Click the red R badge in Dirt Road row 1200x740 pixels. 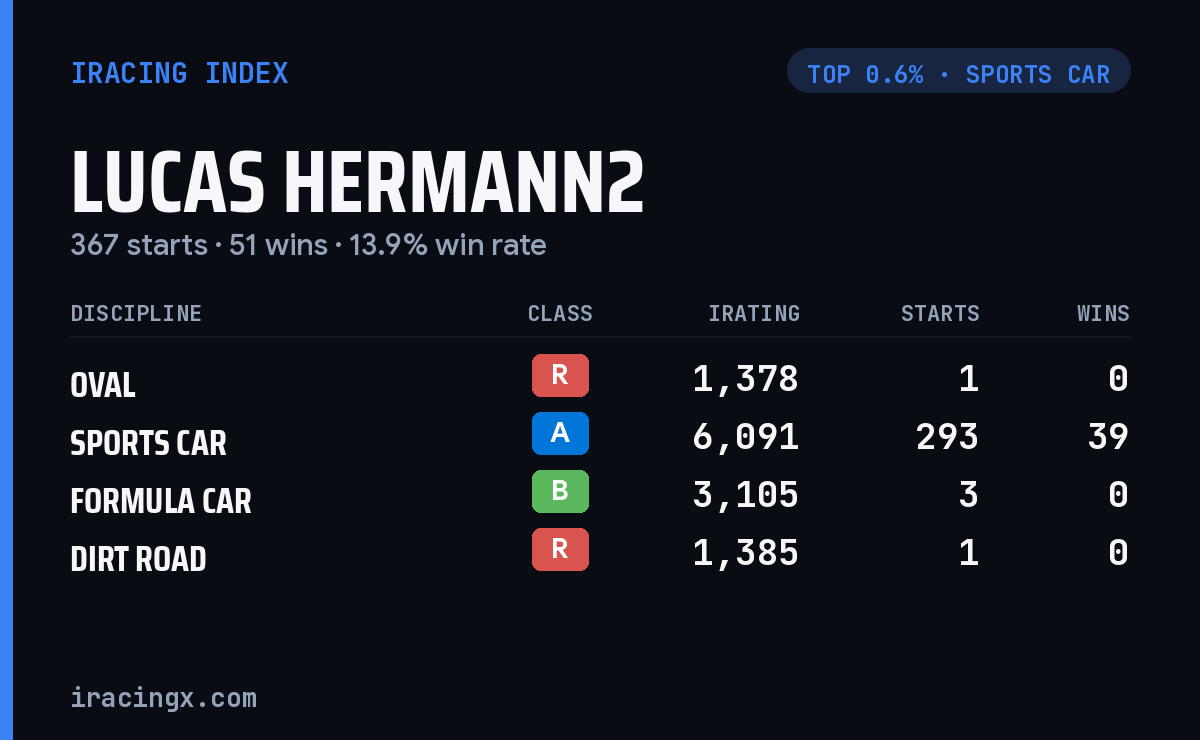coord(560,549)
